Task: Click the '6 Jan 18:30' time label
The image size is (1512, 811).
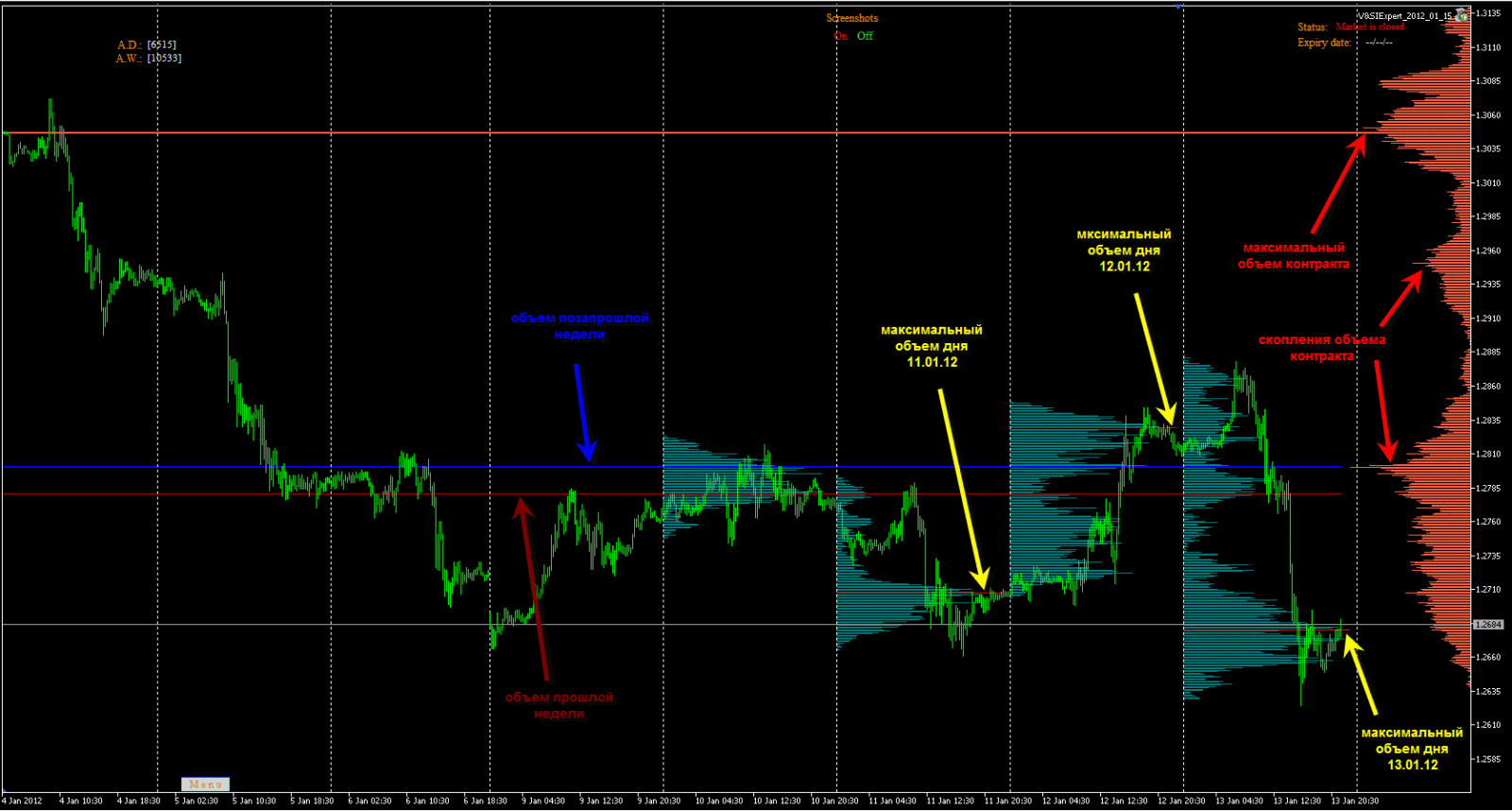Action: tap(486, 802)
